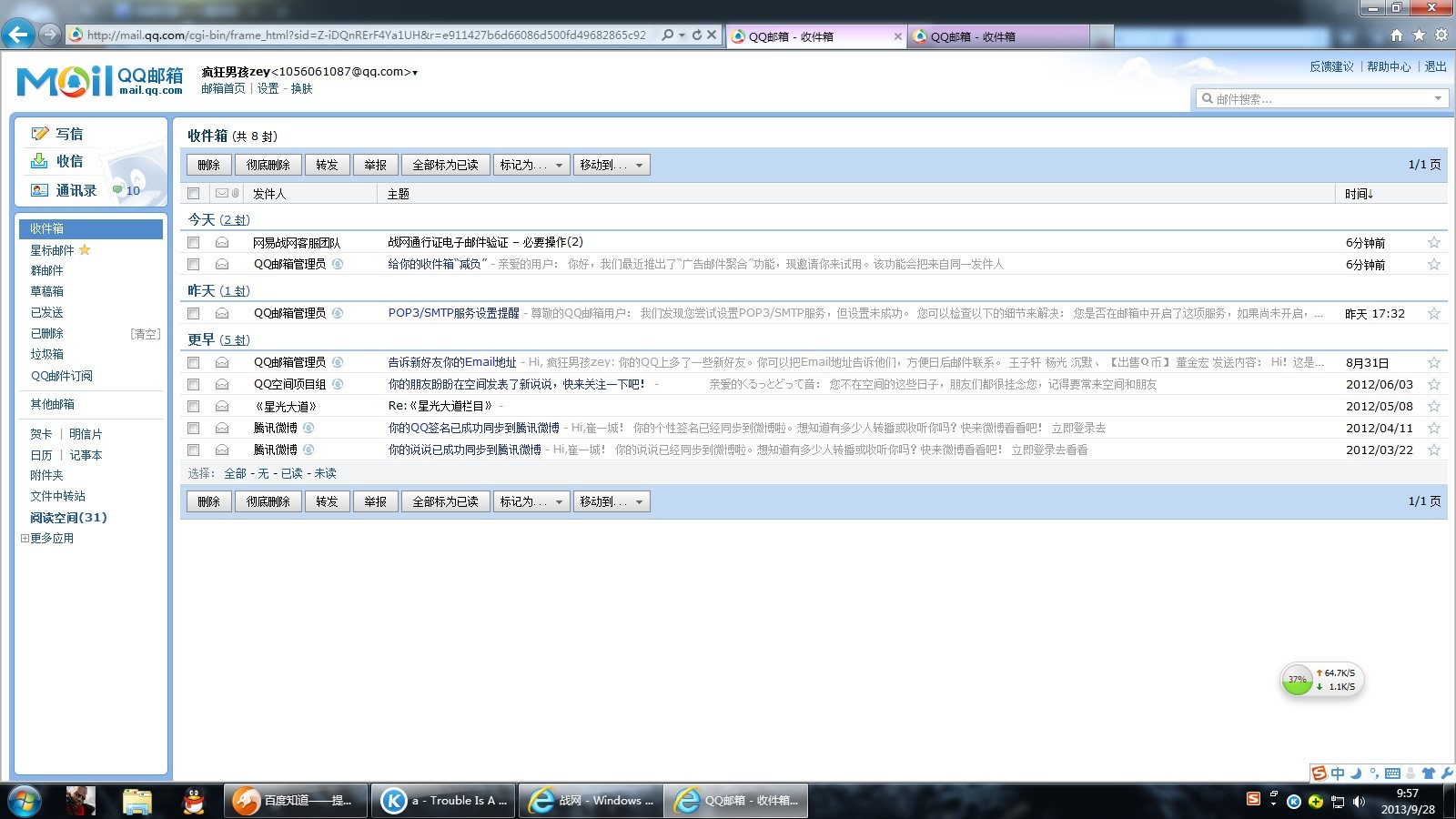Click the verified badge beside QQ邮箱管理员
Viewport: 1456px width, 819px height.
tap(338, 264)
